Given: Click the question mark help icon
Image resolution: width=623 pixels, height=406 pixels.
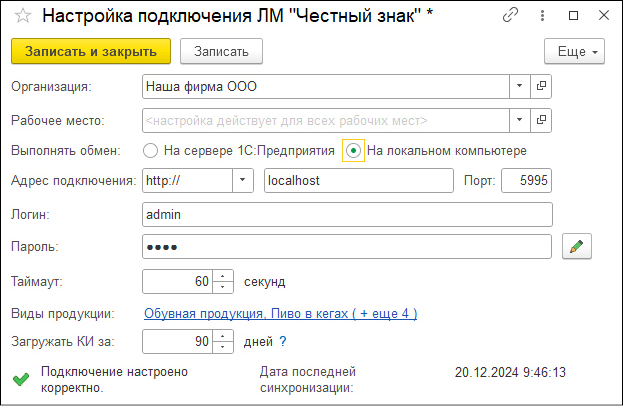Looking at the screenshot, I should (x=283, y=342).
